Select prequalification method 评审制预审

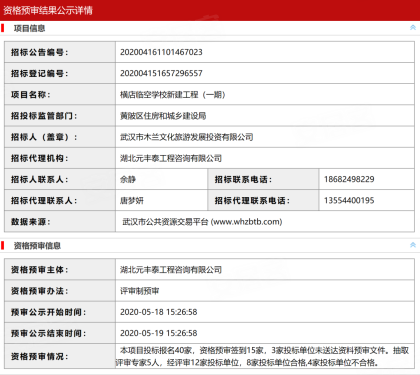pyautogui.click(x=140, y=291)
